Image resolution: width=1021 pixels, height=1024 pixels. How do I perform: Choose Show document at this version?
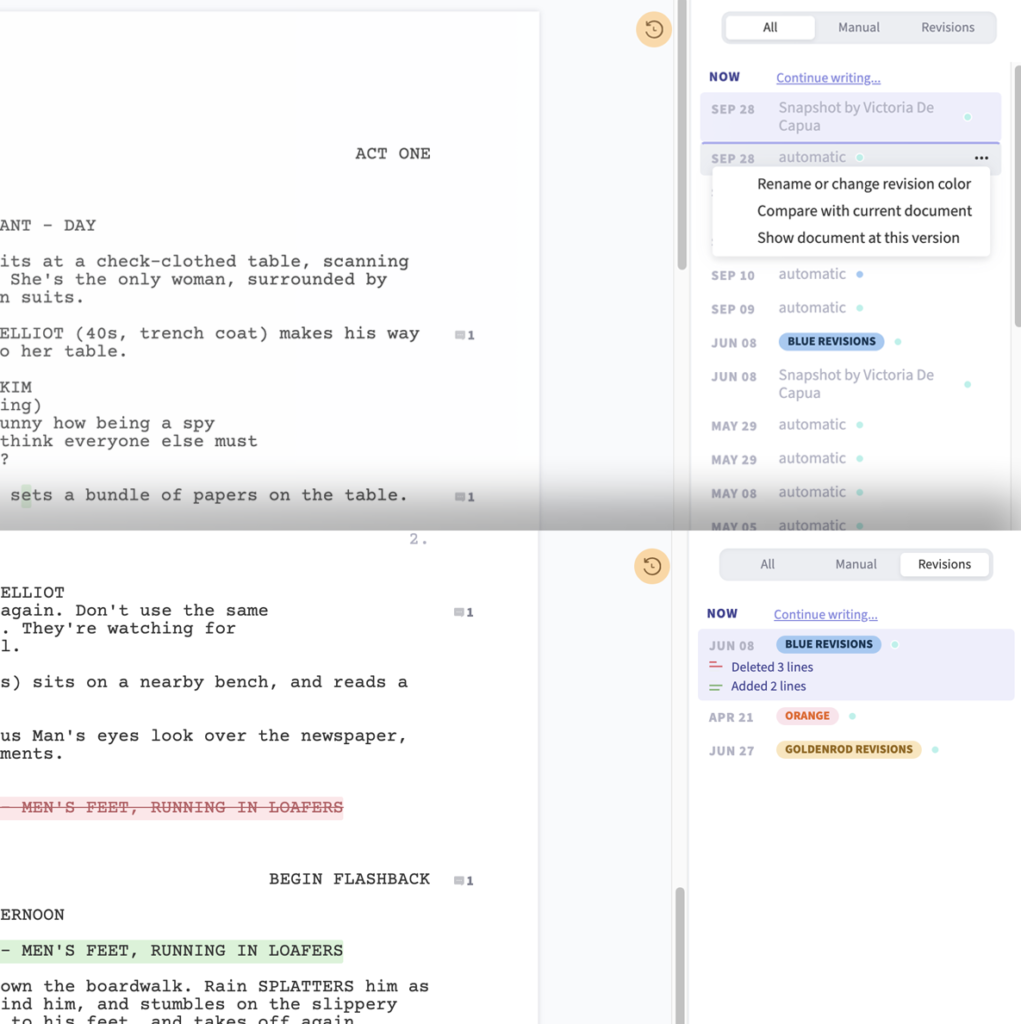click(858, 238)
